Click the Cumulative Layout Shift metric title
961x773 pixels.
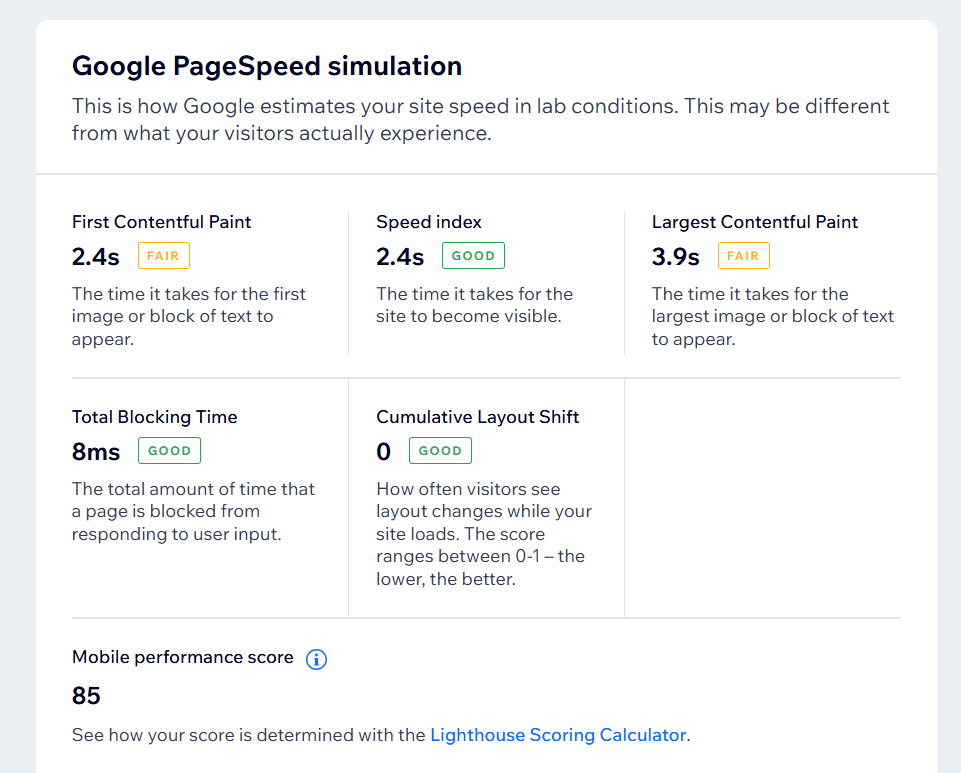click(478, 417)
